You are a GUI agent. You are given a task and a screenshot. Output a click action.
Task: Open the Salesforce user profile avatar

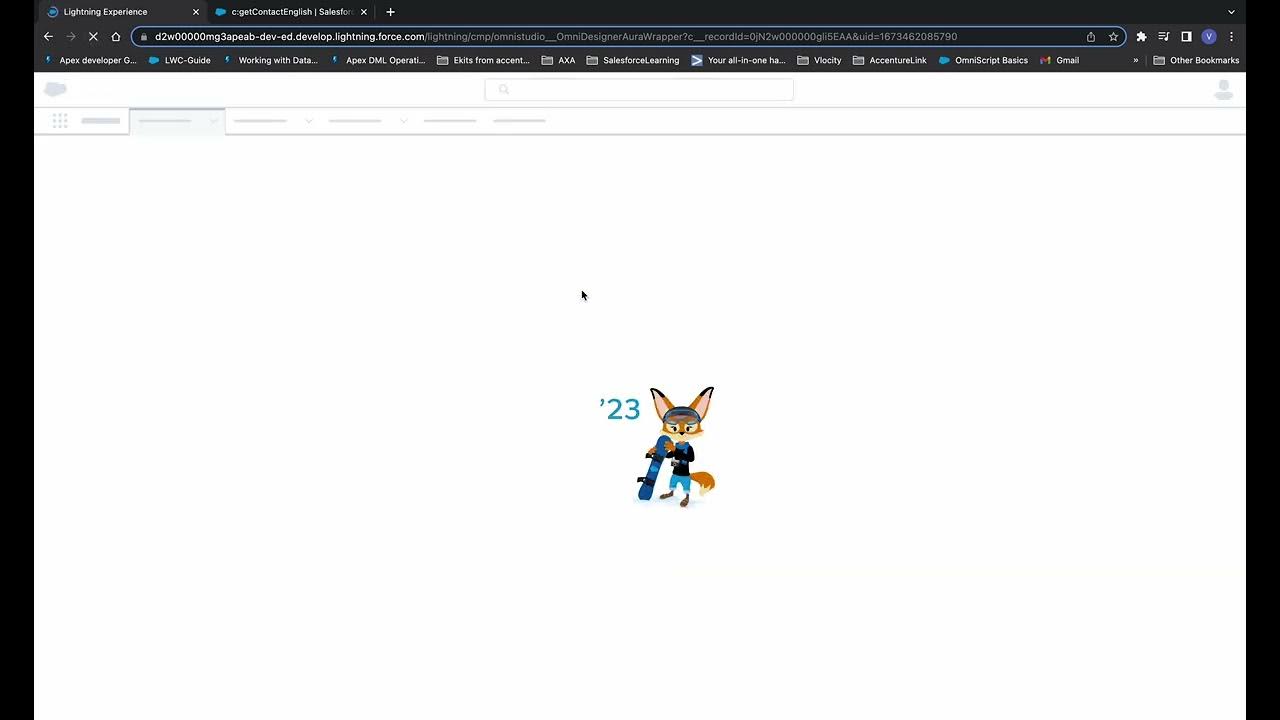pyautogui.click(x=1223, y=90)
